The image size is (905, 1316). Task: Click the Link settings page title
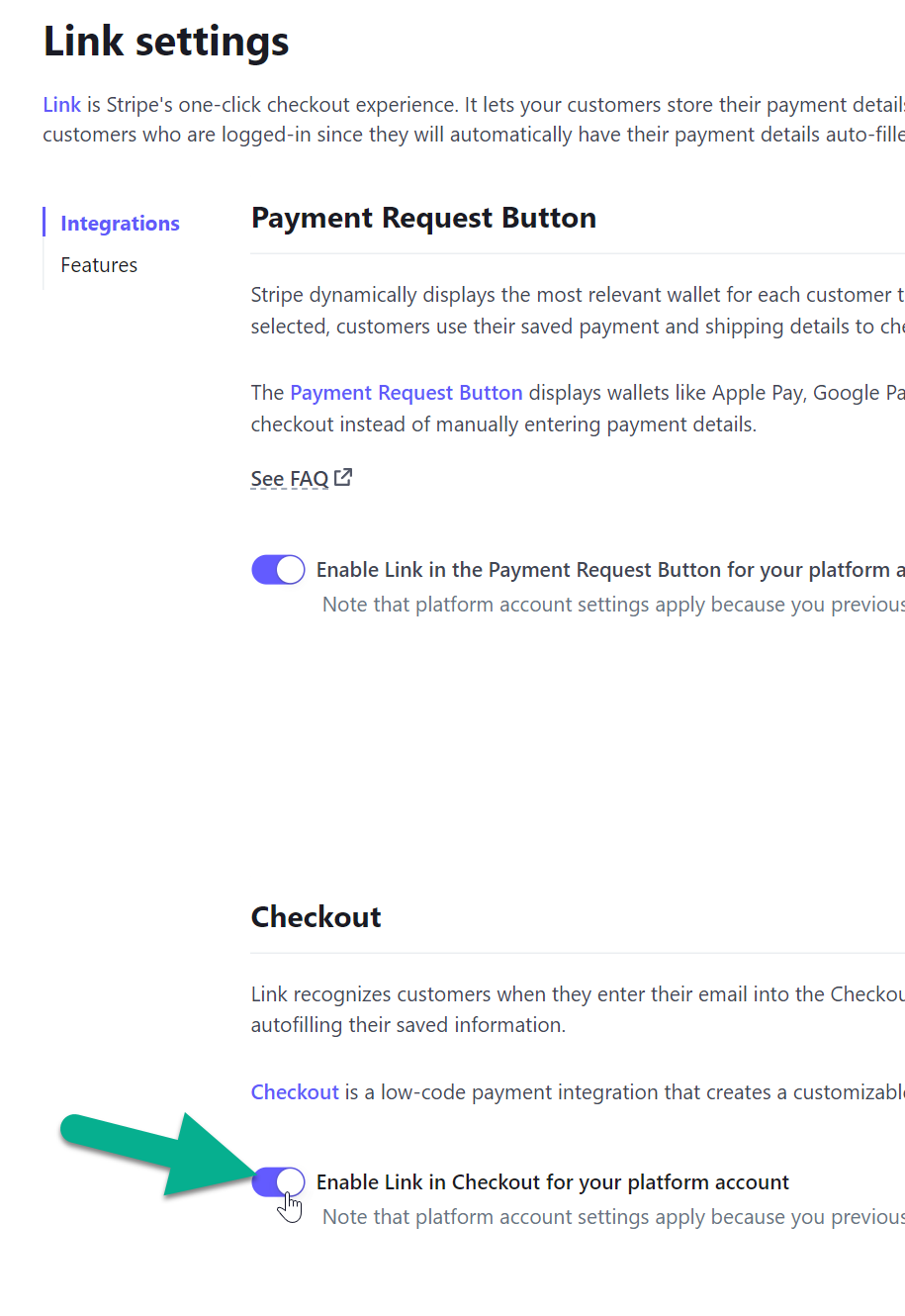pyautogui.click(x=166, y=42)
